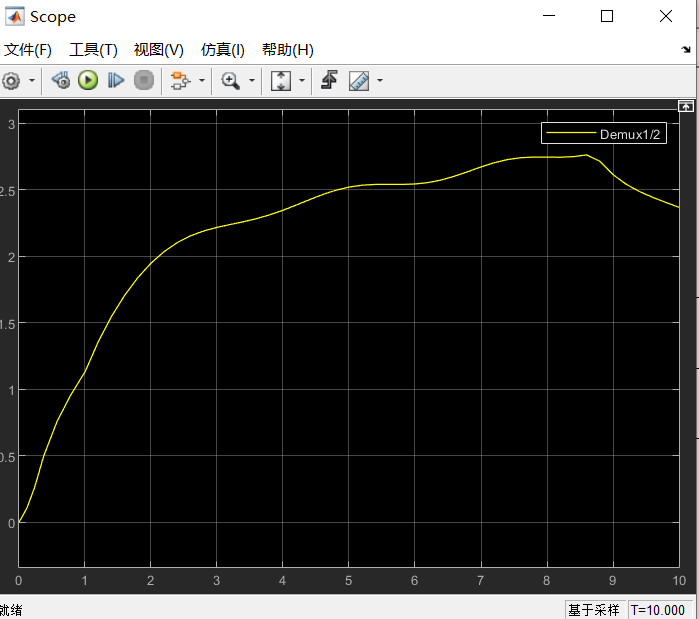699x619 pixels.
Task: Click the dock scope arrow icon
Action: tap(686, 49)
